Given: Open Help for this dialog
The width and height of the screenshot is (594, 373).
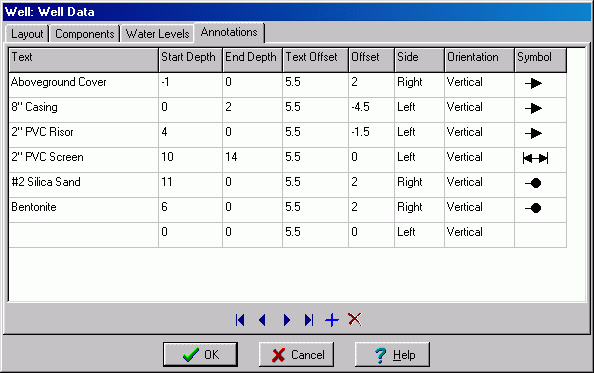Looking at the screenshot, I should tap(392, 354).
